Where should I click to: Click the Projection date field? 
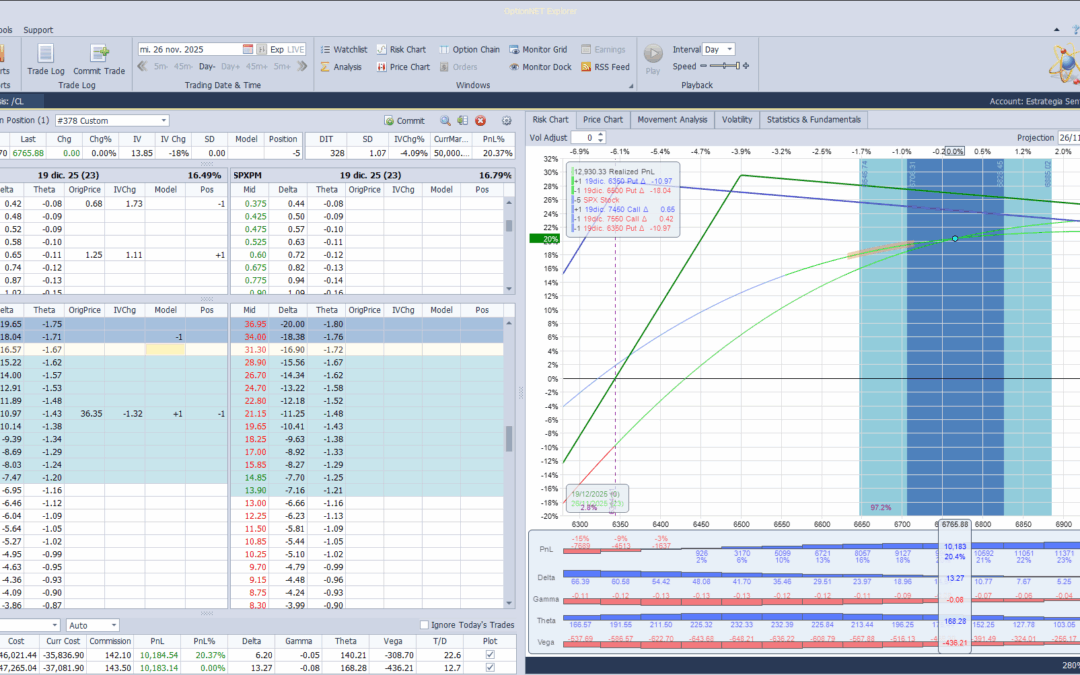point(1068,138)
